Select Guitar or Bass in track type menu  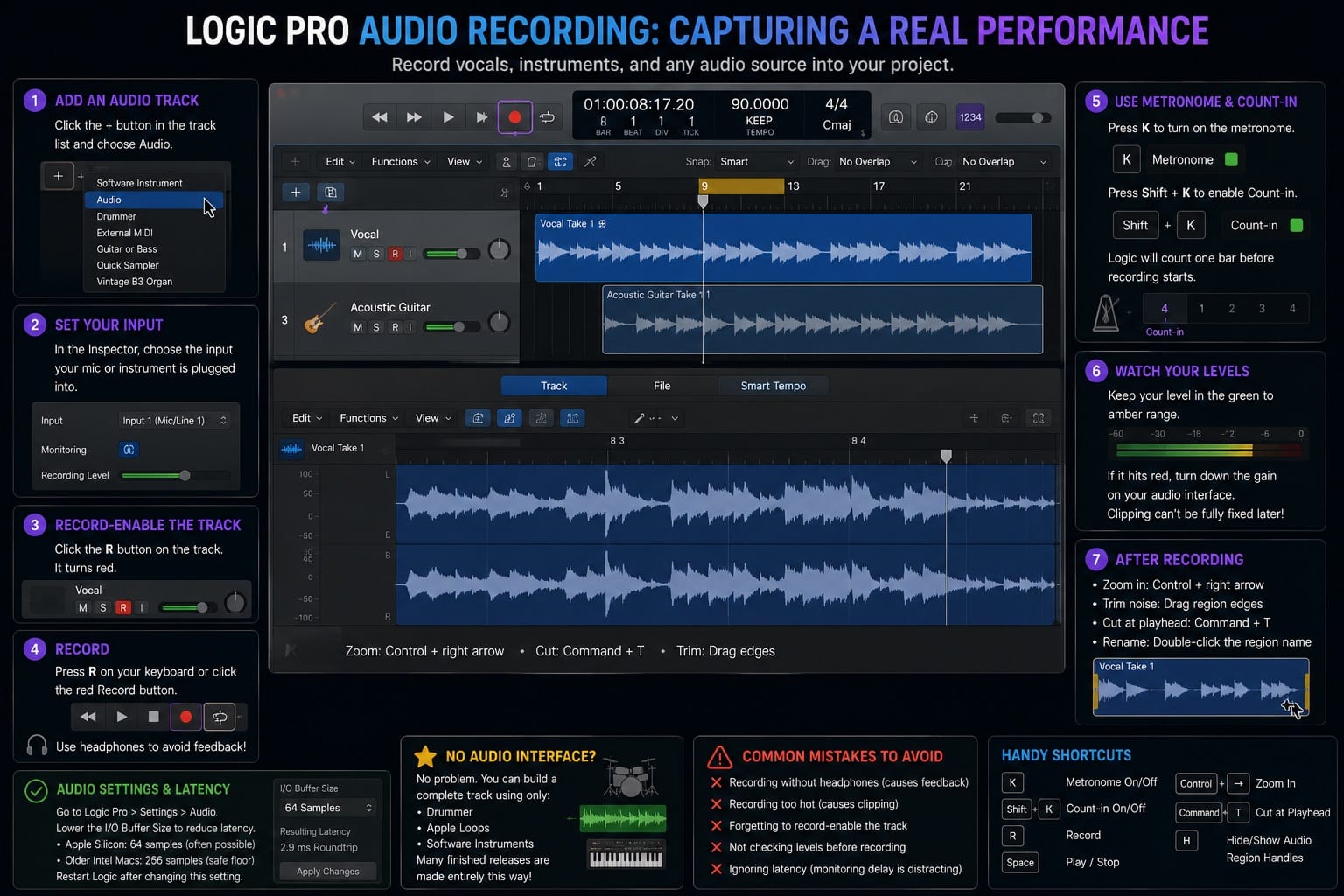point(154,249)
